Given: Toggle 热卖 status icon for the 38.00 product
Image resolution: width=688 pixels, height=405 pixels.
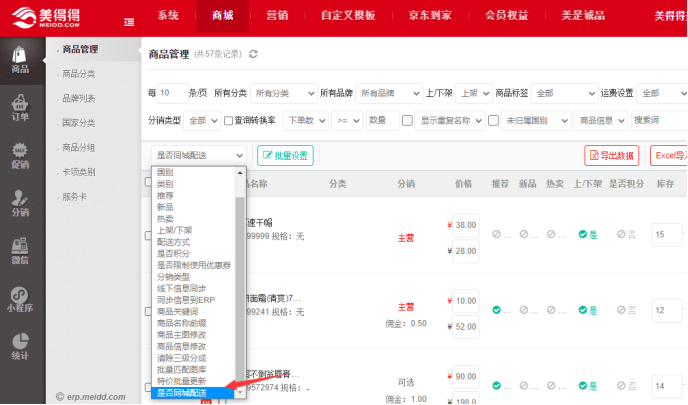Looking at the screenshot, I should pyautogui.click(x=551, y=234).
